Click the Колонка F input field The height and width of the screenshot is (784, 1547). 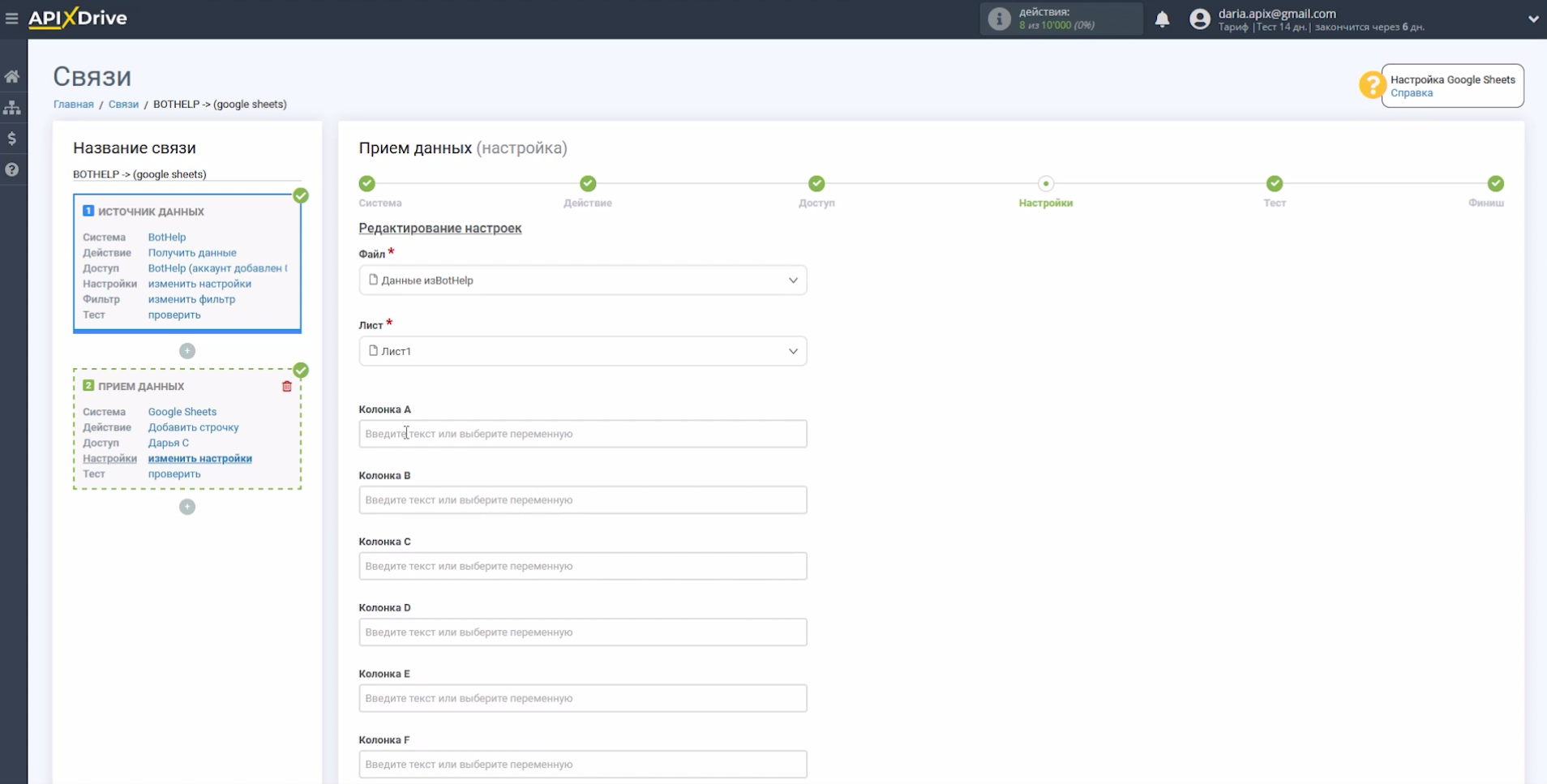pos(583,765)
